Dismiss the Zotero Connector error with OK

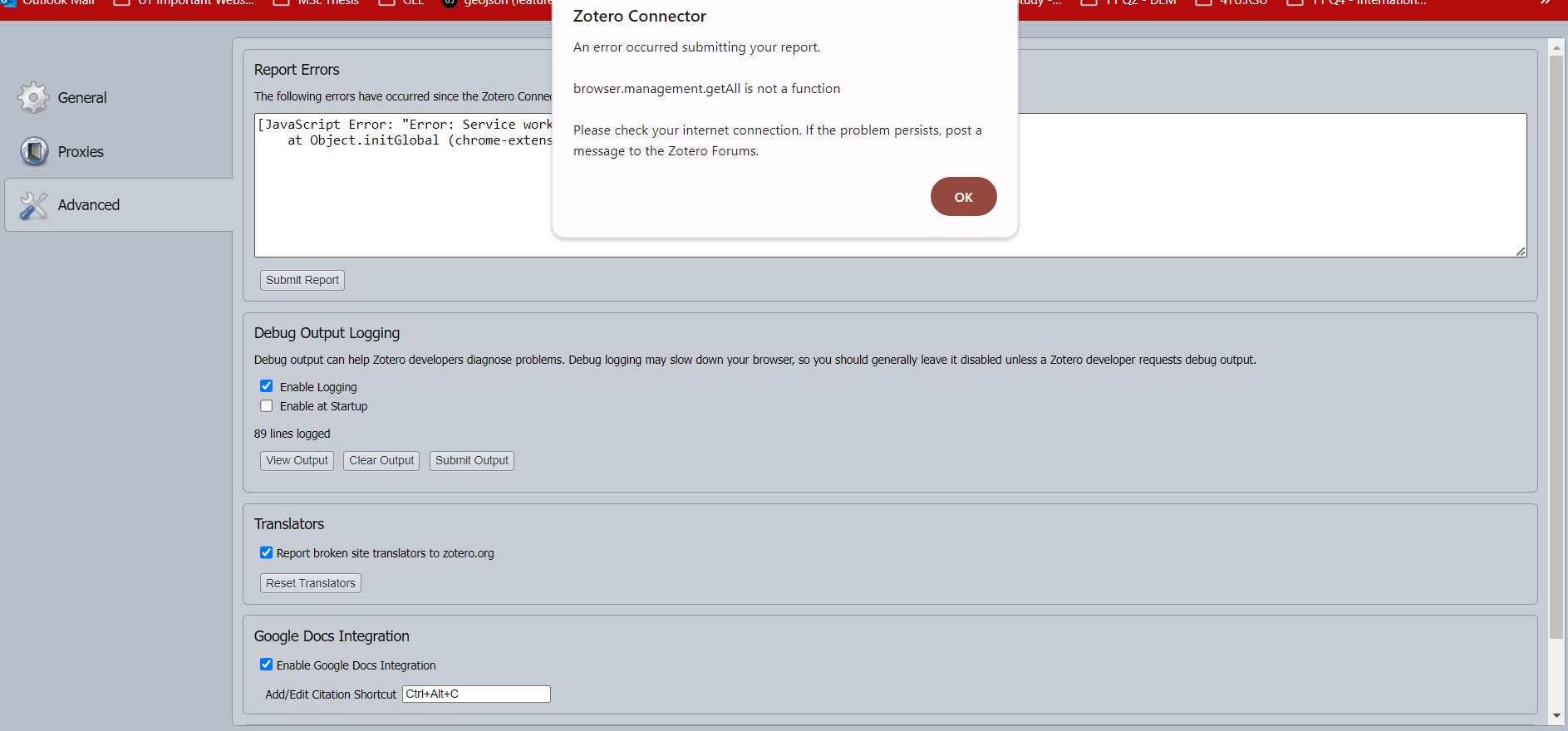click(963, 197)
